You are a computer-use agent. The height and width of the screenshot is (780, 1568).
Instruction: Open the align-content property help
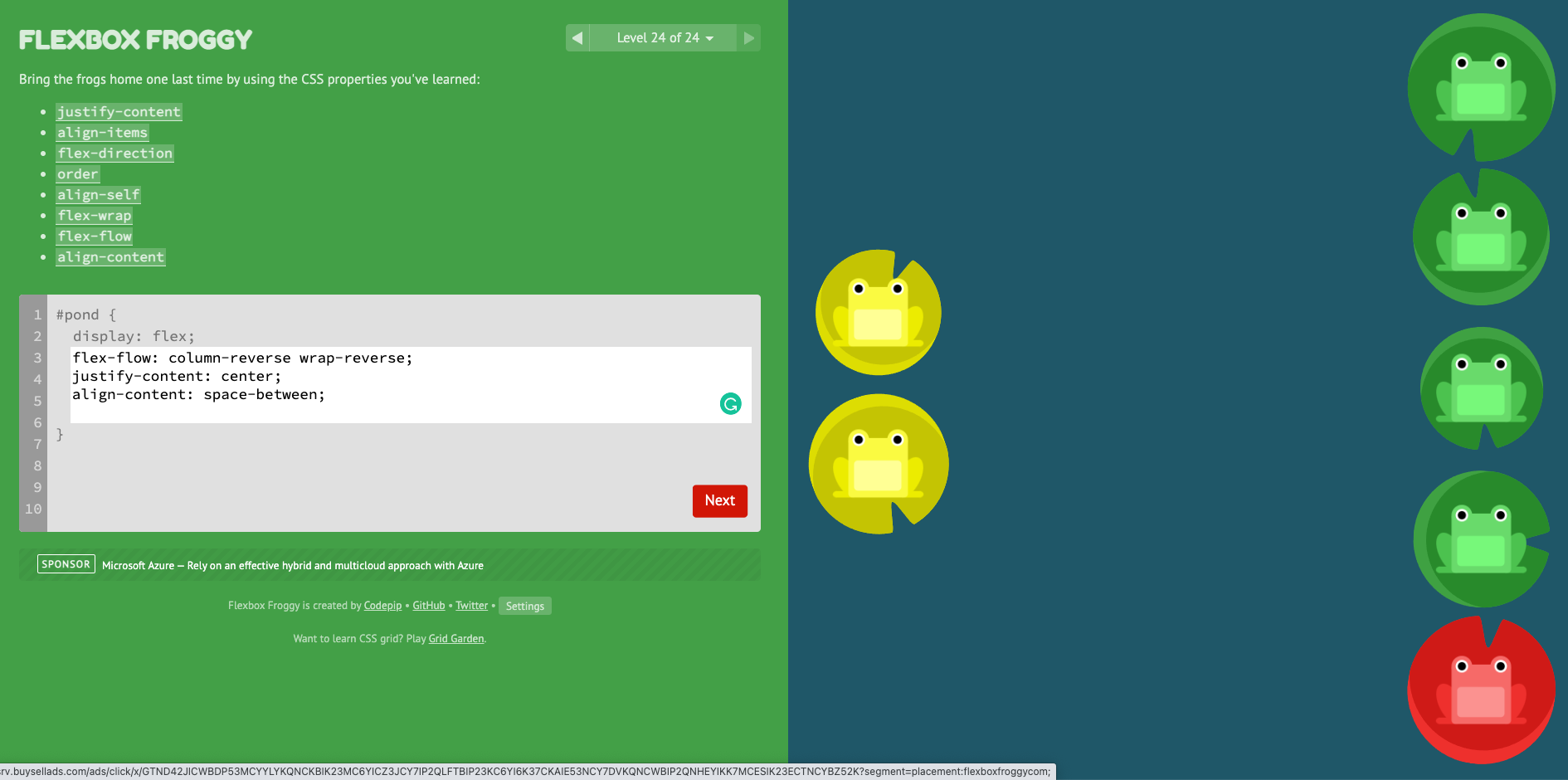point(110,257)
